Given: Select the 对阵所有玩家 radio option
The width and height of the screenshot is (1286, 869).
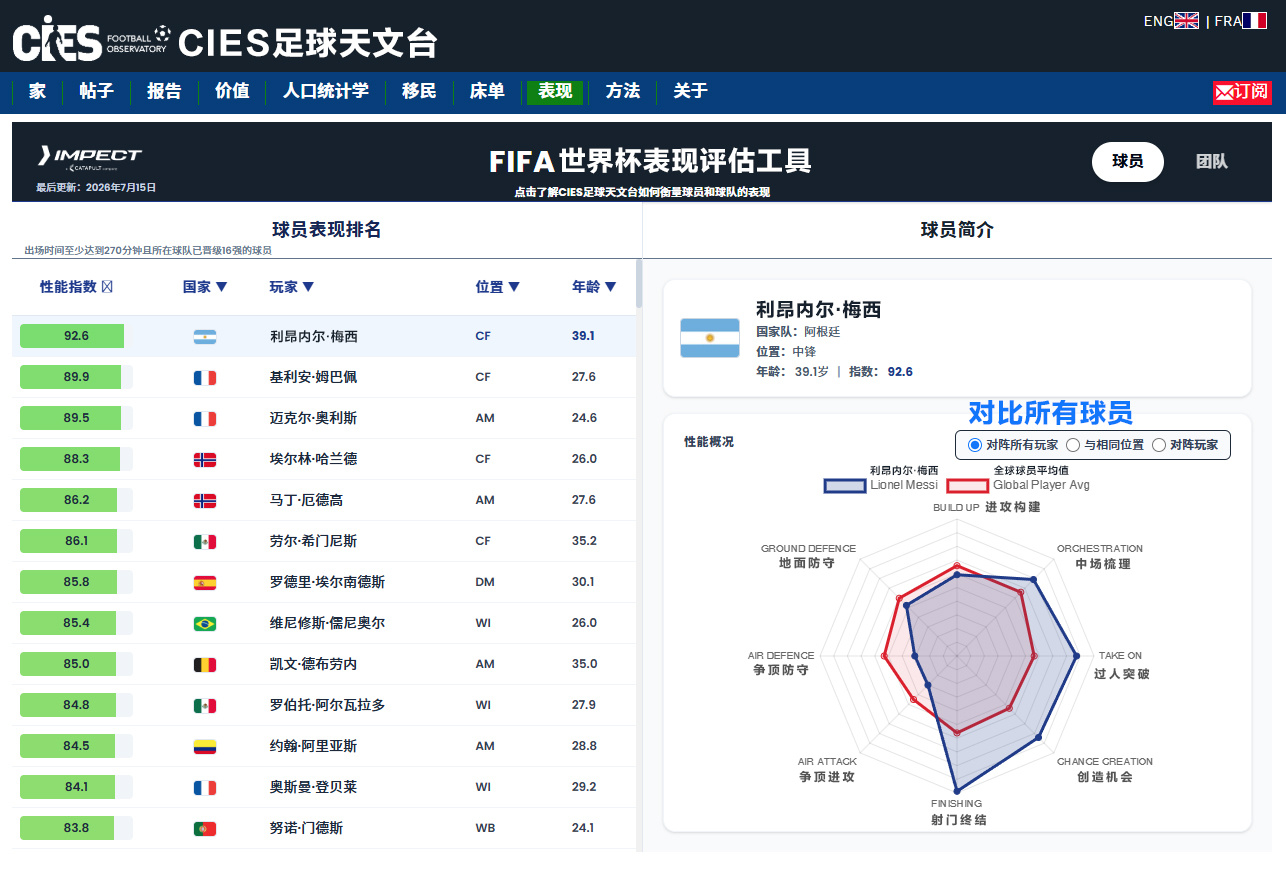Looking at the screenshot, I should coord(975,445).
